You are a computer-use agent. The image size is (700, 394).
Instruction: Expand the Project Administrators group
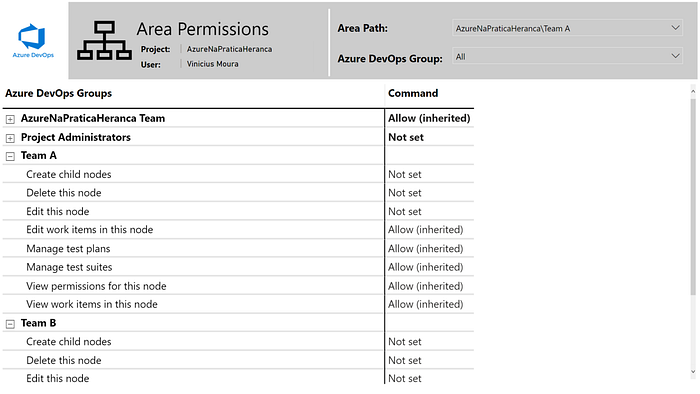click(10, 138)
